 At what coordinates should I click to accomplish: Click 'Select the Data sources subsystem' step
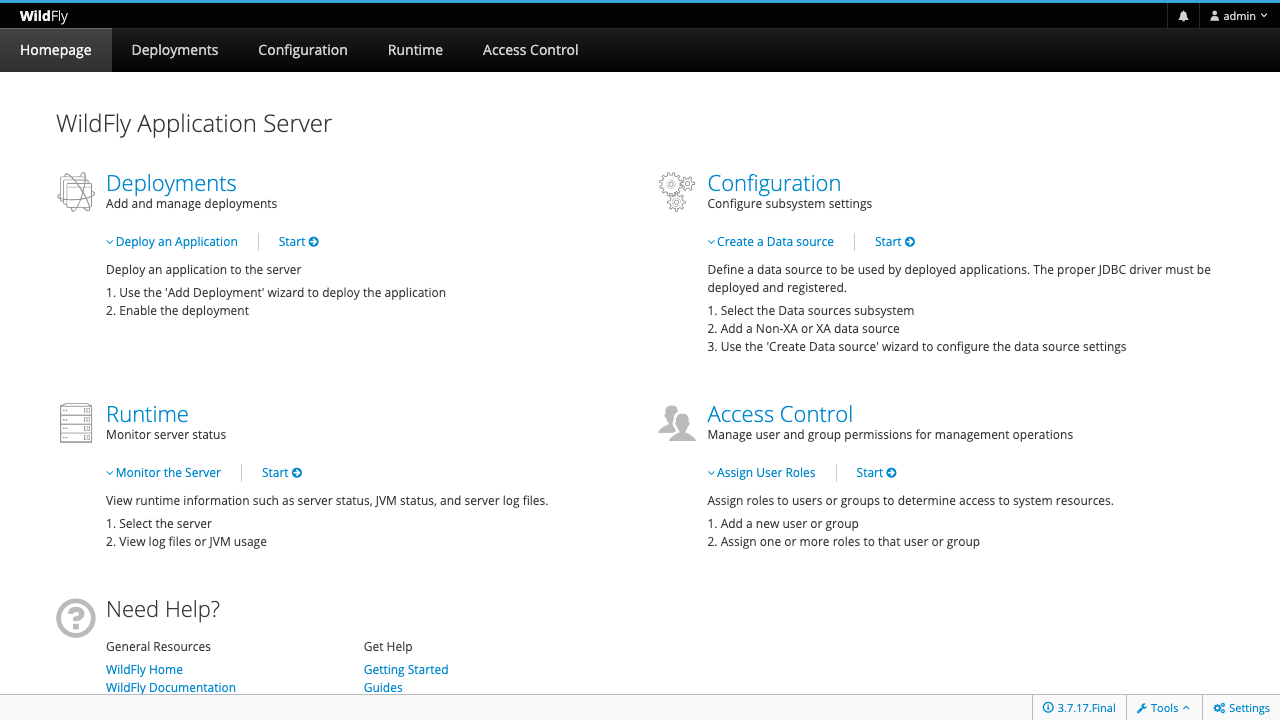817,311
